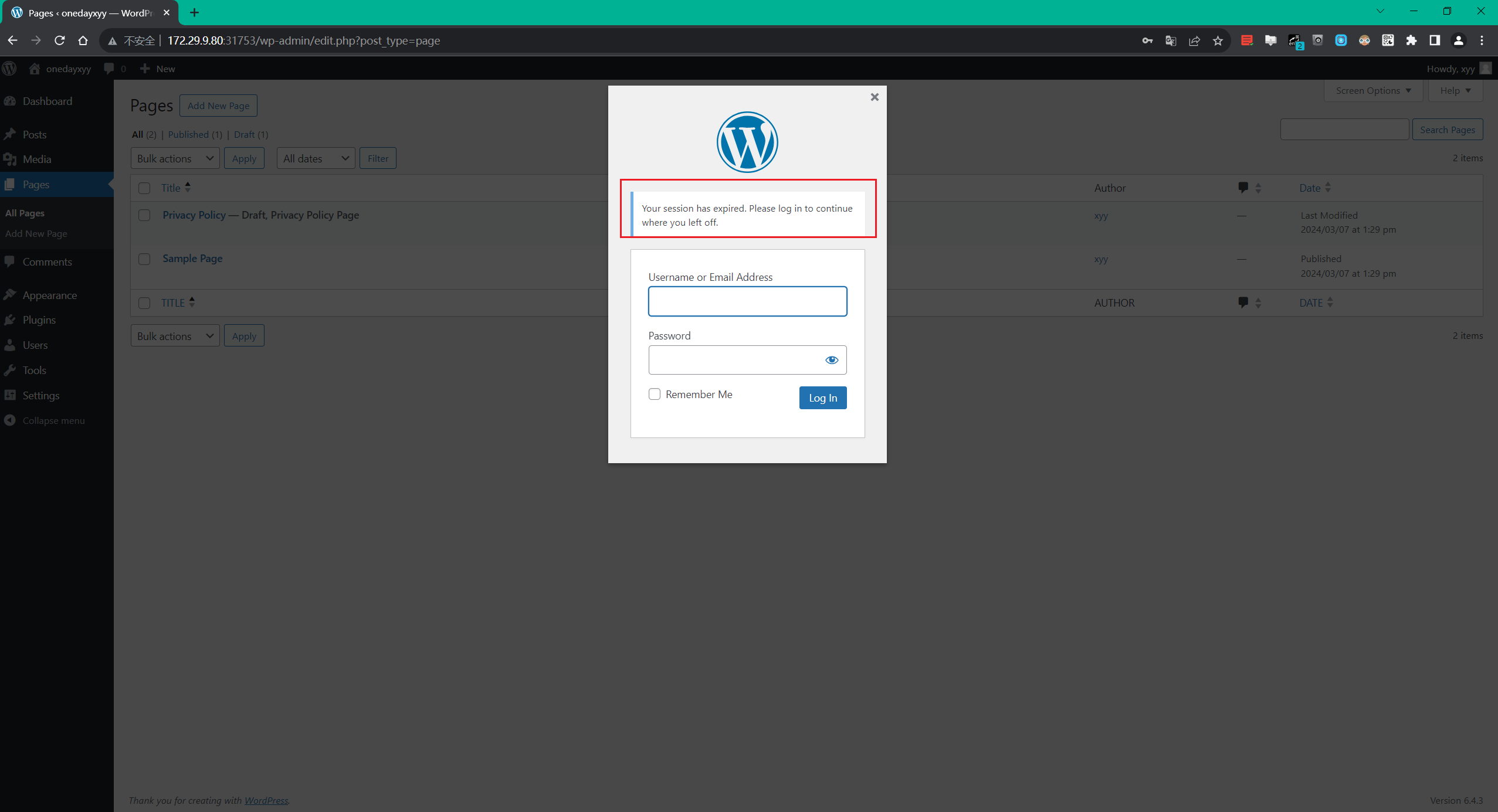Go to browser home page
1498x812 pixels.
(83, 40)
